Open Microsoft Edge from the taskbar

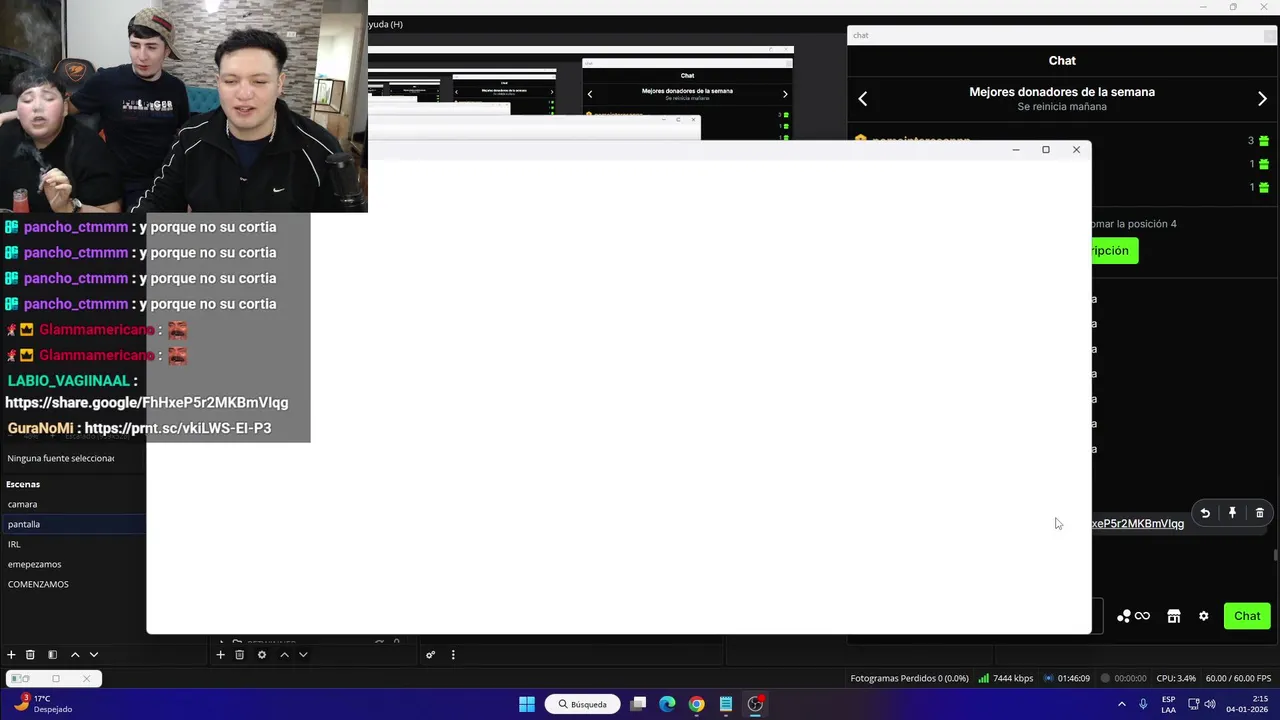click(667, 704)
